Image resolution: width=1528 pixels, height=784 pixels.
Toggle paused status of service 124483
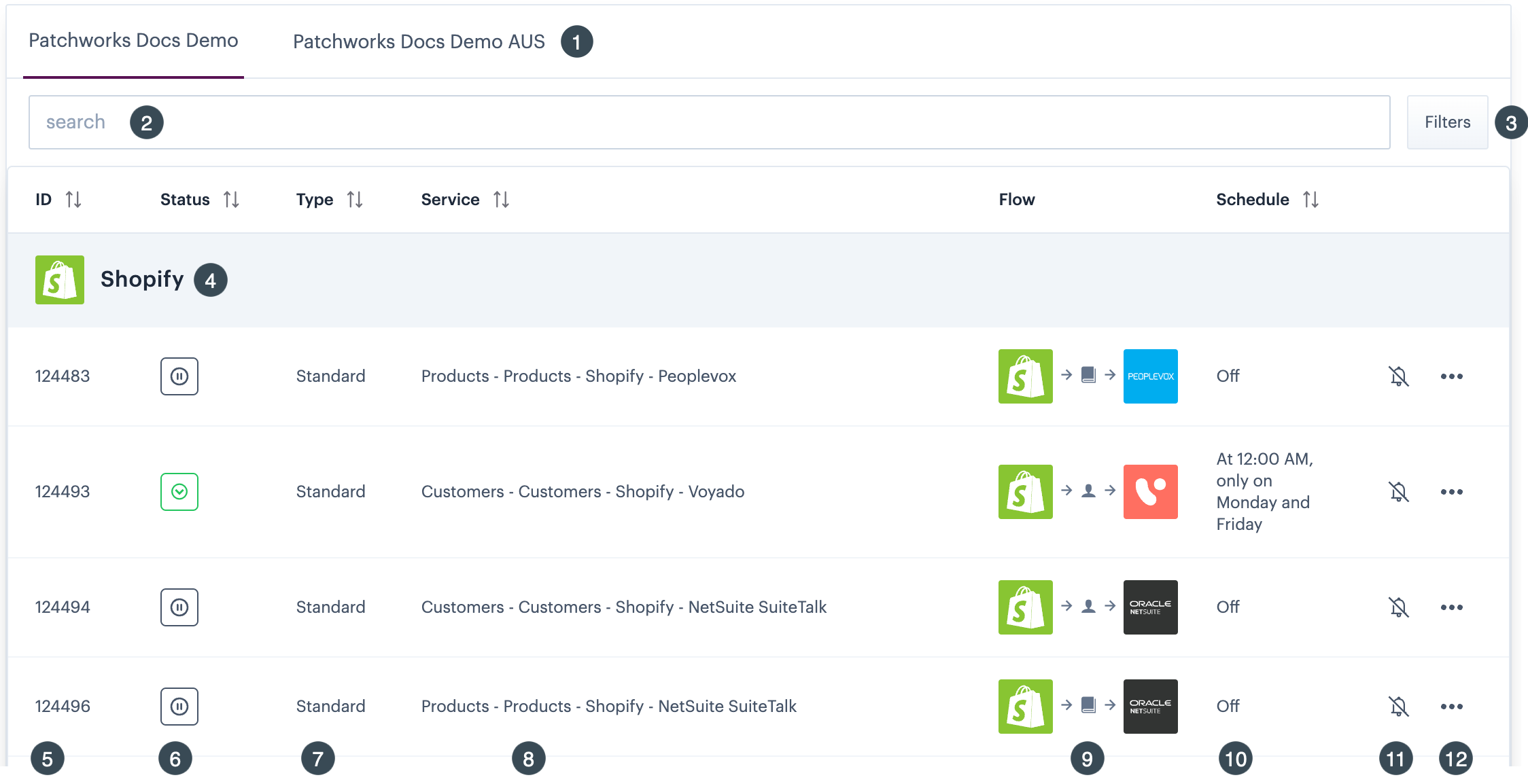pos(179,376)
